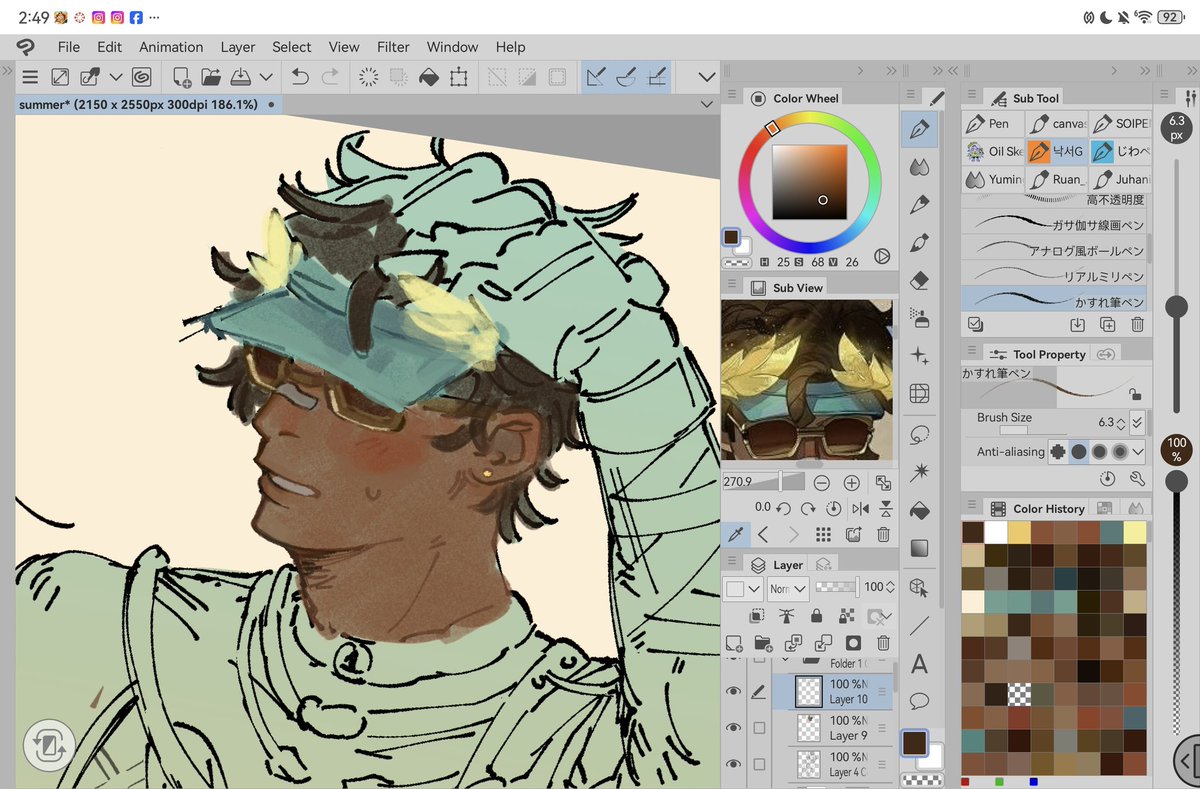Image resolution: width=1200 pixels, height=789 pixels.
Task: Toggle visibility of Layer 9
Action: tap(734, 727)
